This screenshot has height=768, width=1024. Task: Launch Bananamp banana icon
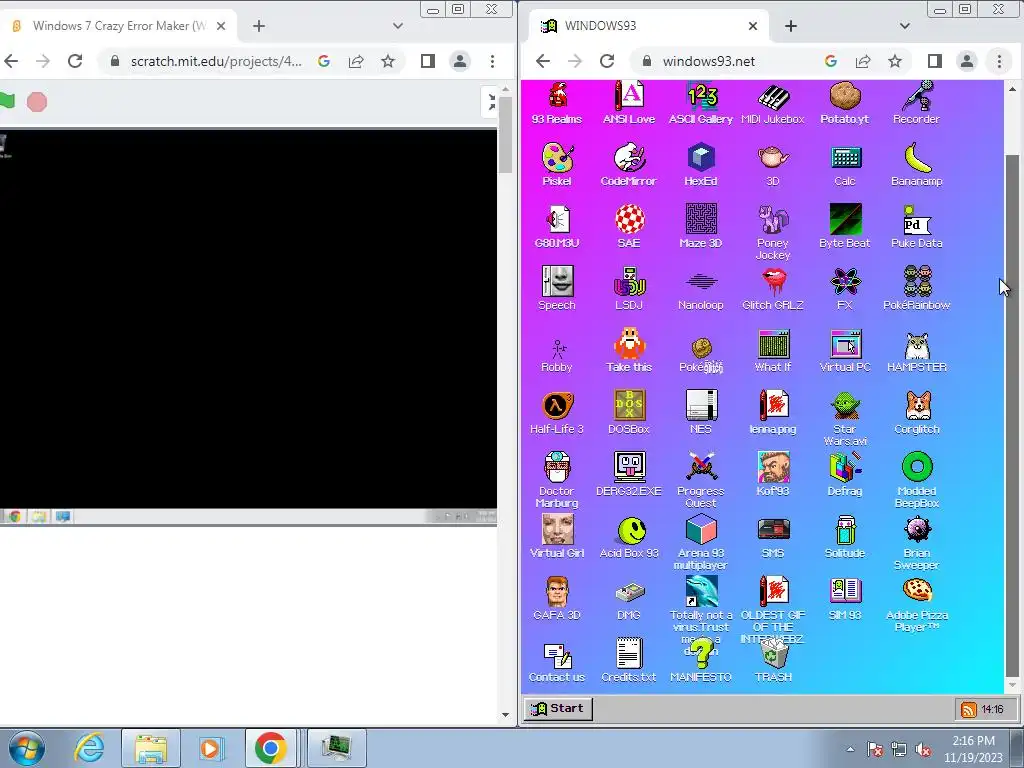click(x=916, y=165)
